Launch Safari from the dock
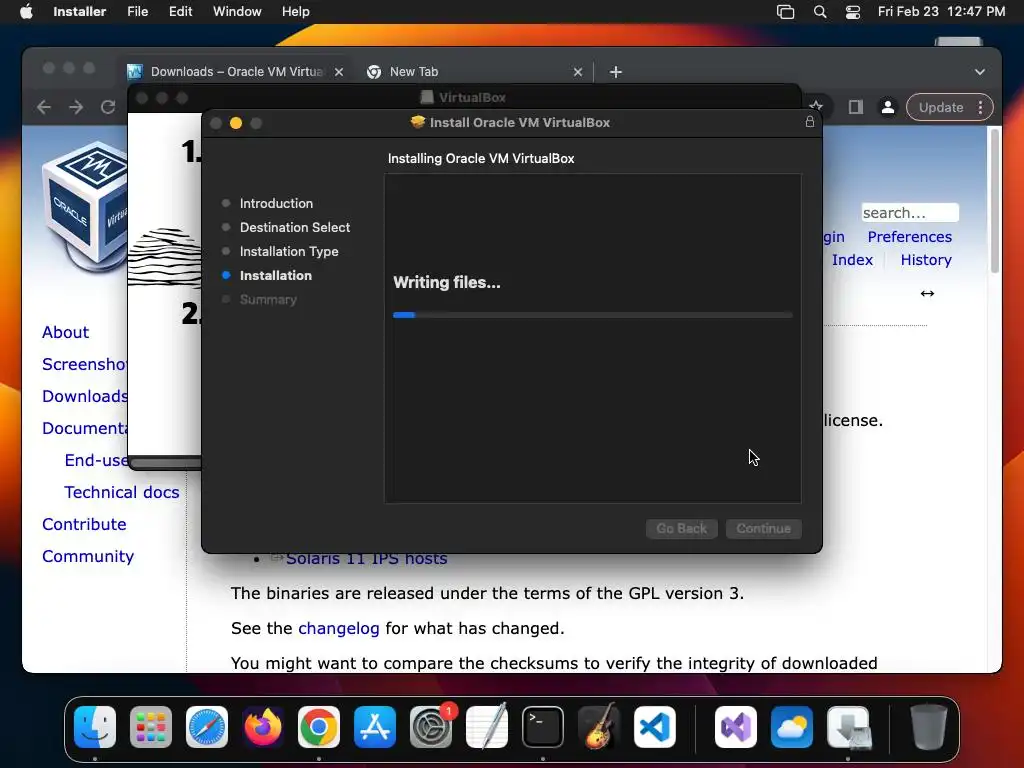1024x768 pixels. [x=207, y=727]
